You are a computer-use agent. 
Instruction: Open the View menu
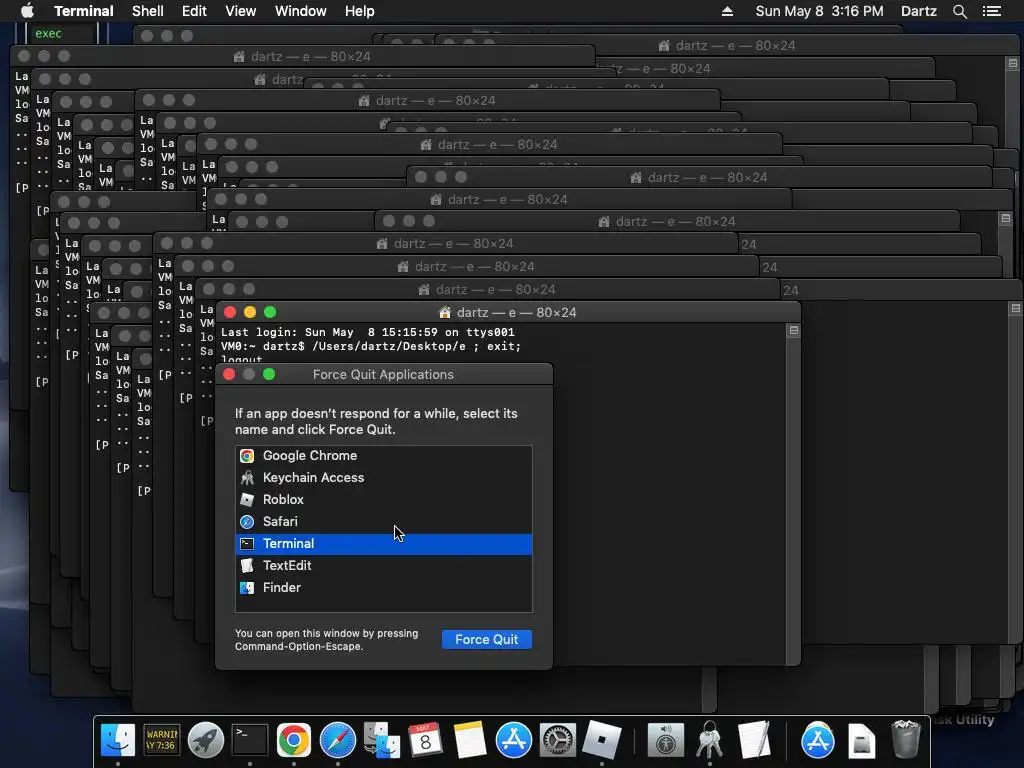[240, 11]
